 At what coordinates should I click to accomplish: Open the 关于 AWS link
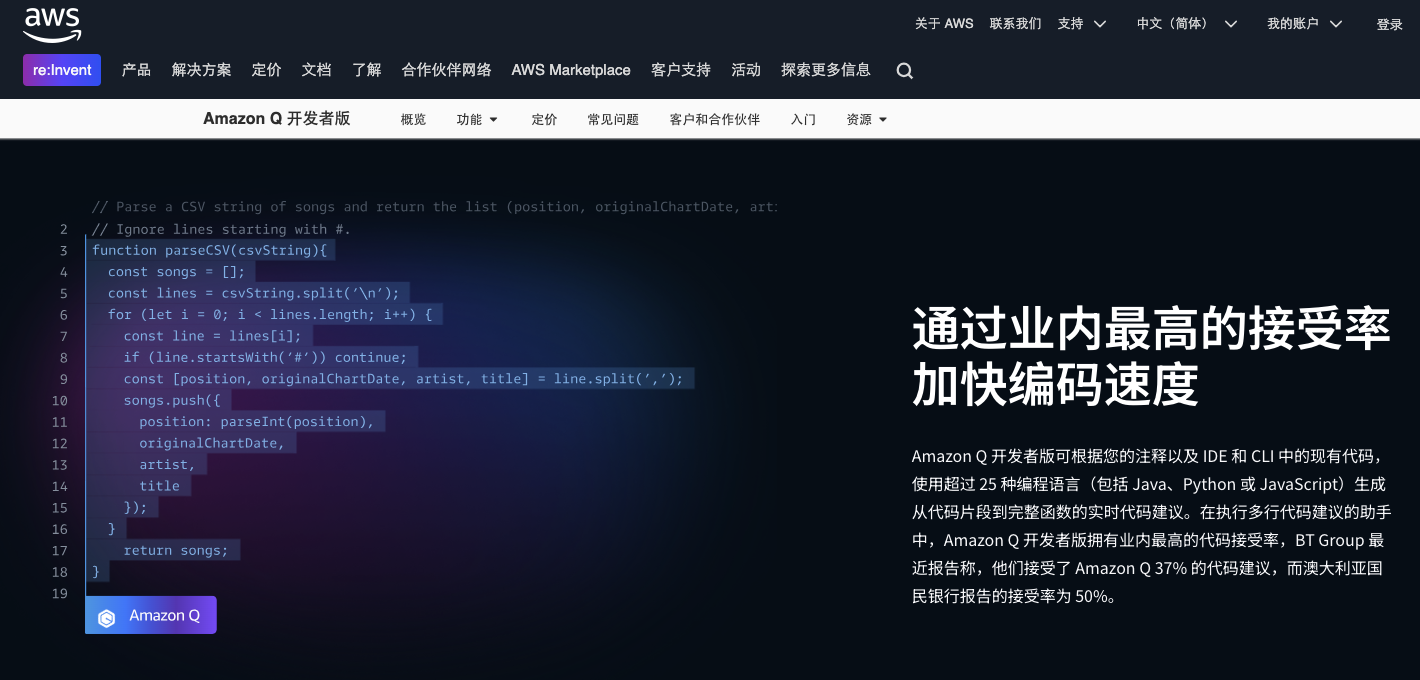[x=944, y=24]
